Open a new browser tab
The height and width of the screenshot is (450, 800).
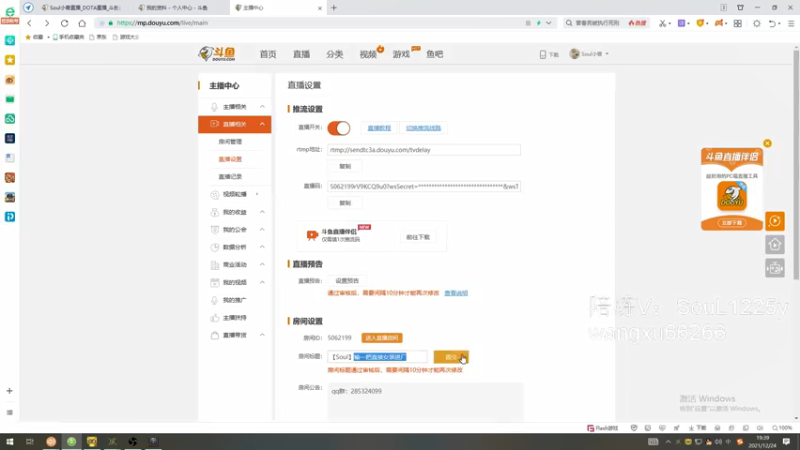click(x=334, y=8)
